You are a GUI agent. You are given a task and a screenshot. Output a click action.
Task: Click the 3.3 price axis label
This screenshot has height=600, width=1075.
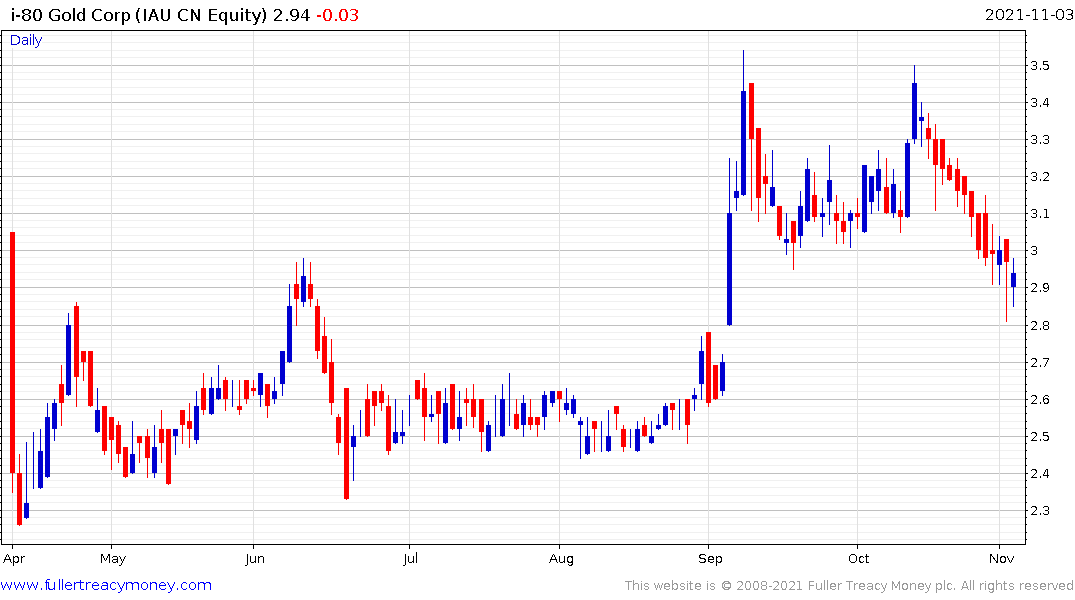point(1040,140)
